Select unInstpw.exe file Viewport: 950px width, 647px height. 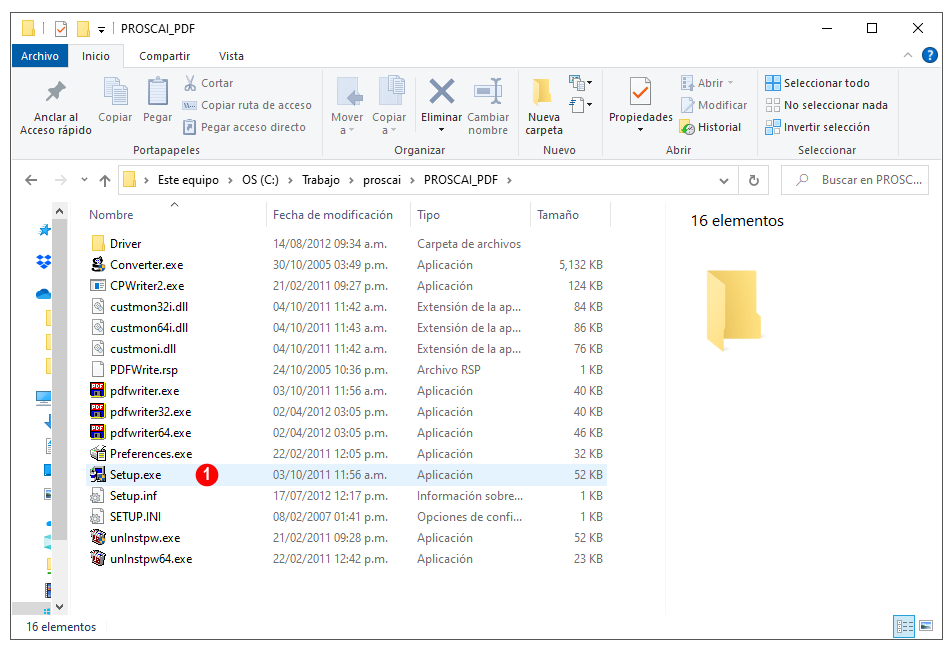145,538
